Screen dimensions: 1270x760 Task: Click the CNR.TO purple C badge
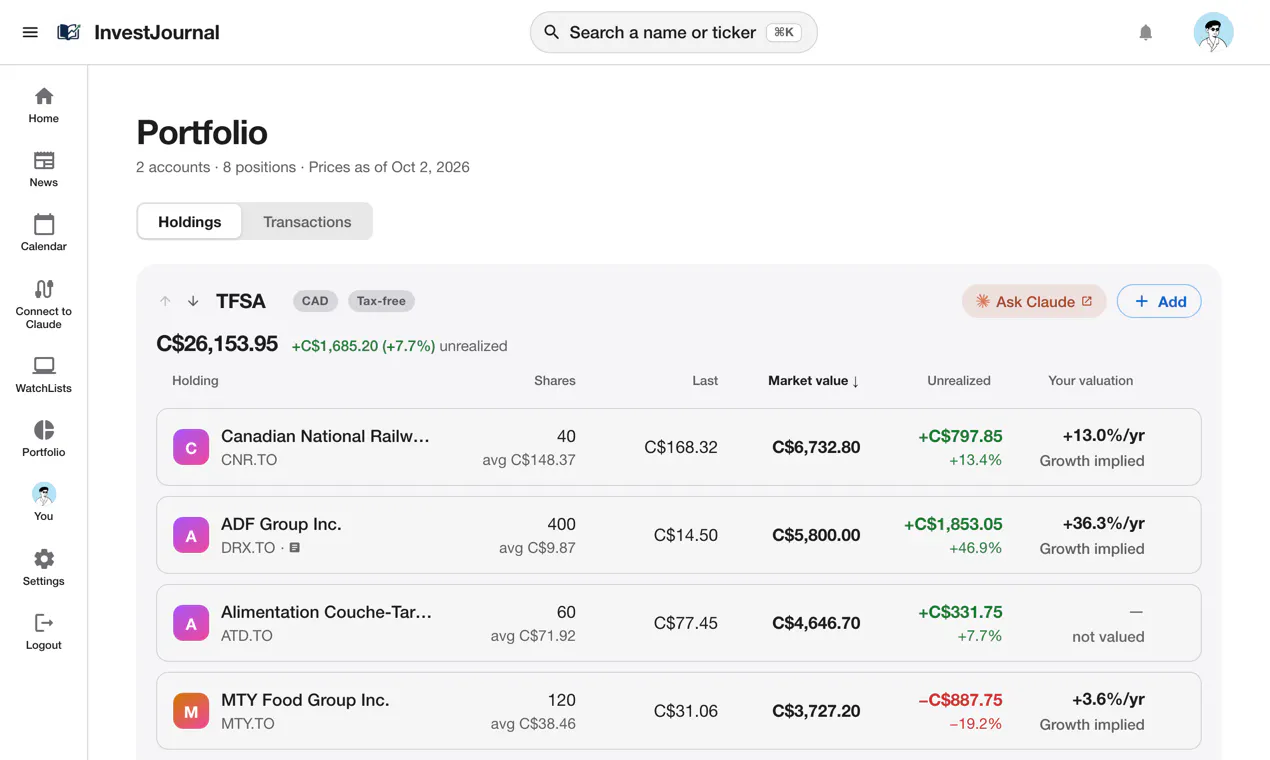(191, 447)
